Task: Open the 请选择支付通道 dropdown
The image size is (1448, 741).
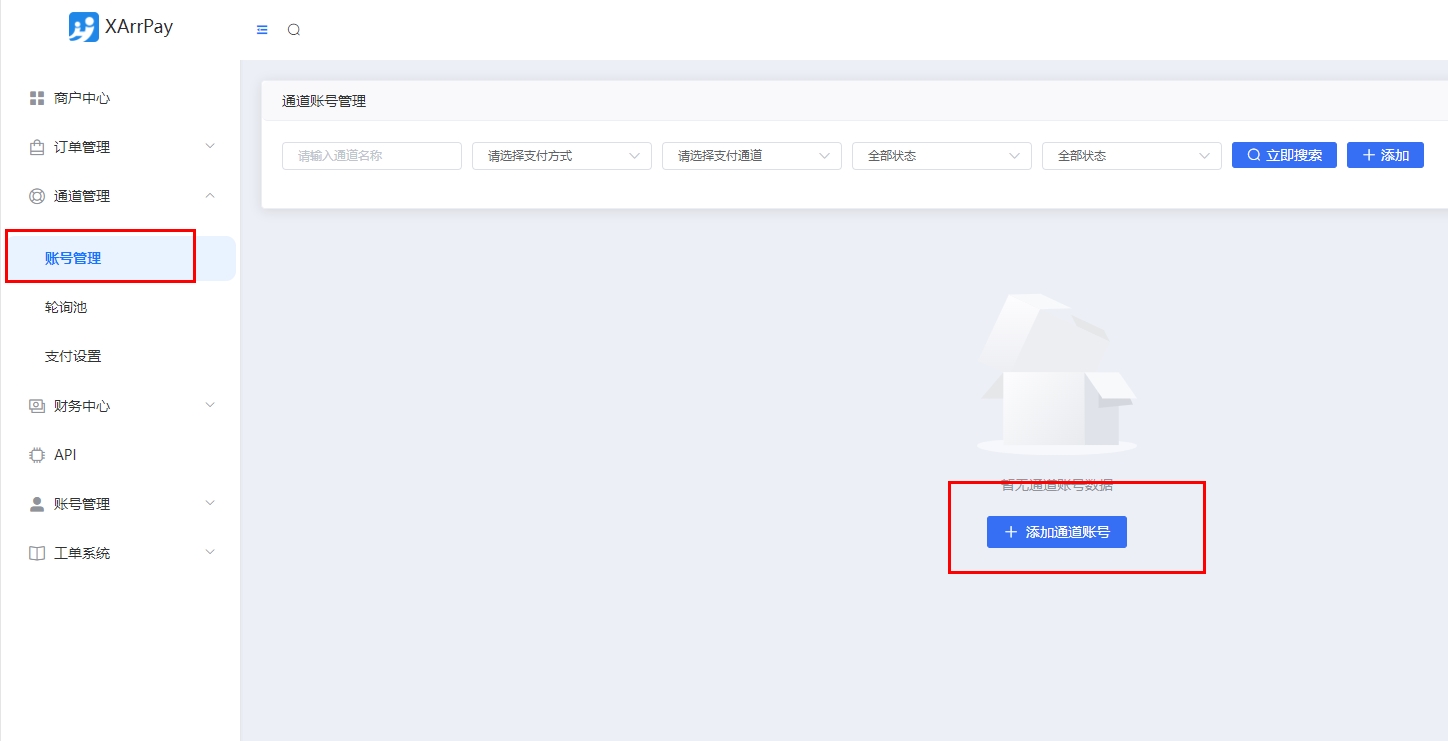Action: click(751, 156)
